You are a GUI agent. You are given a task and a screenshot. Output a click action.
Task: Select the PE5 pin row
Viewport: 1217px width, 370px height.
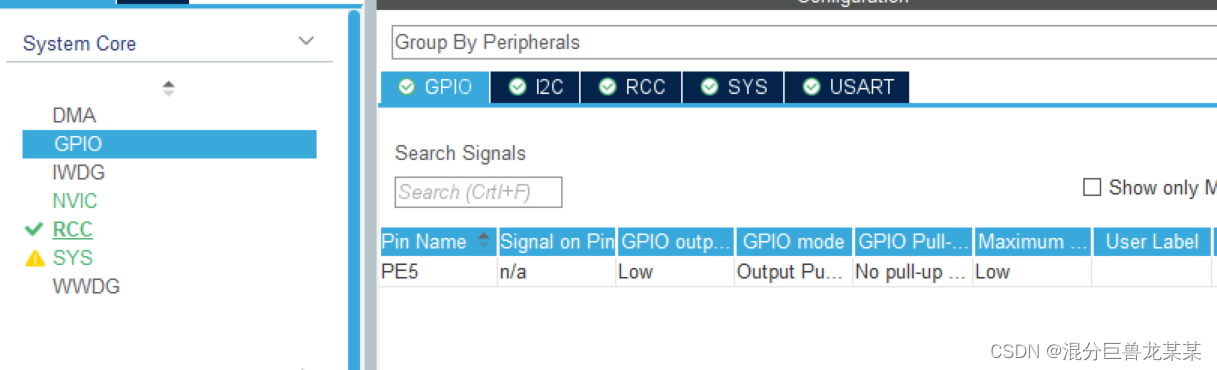pos(798,272)
